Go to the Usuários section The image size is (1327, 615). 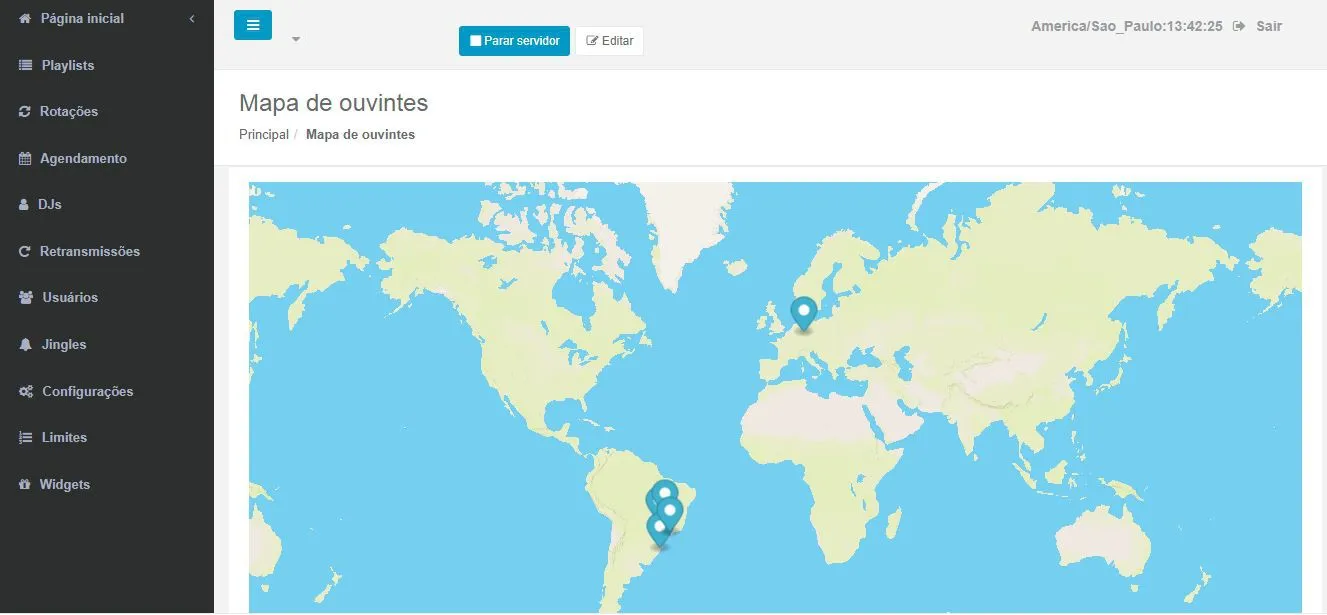tap(70, 298)
